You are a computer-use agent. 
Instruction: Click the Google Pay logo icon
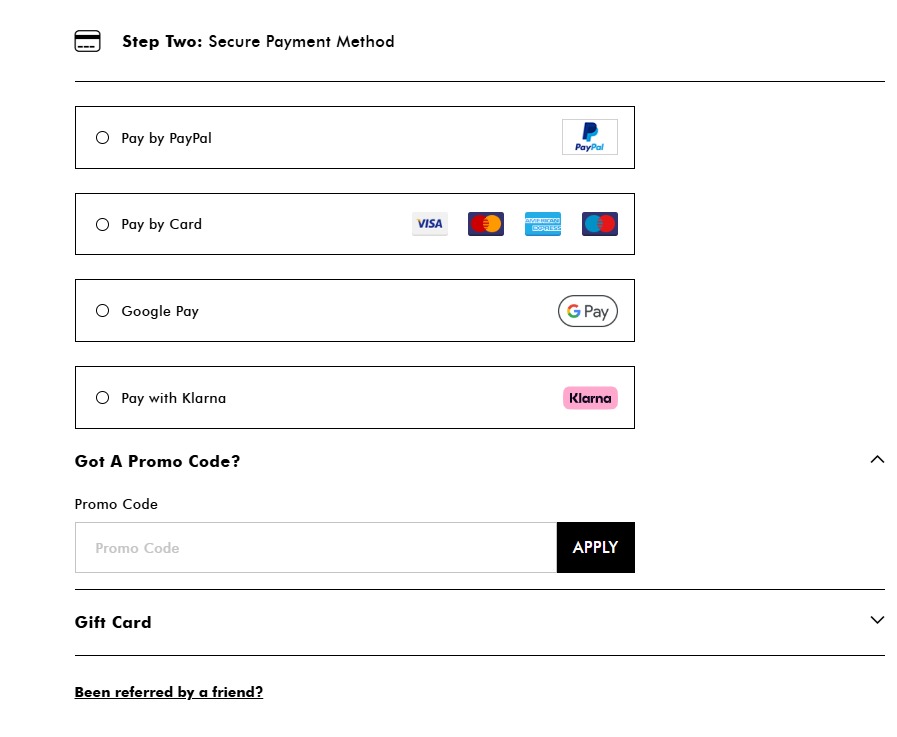588,311
